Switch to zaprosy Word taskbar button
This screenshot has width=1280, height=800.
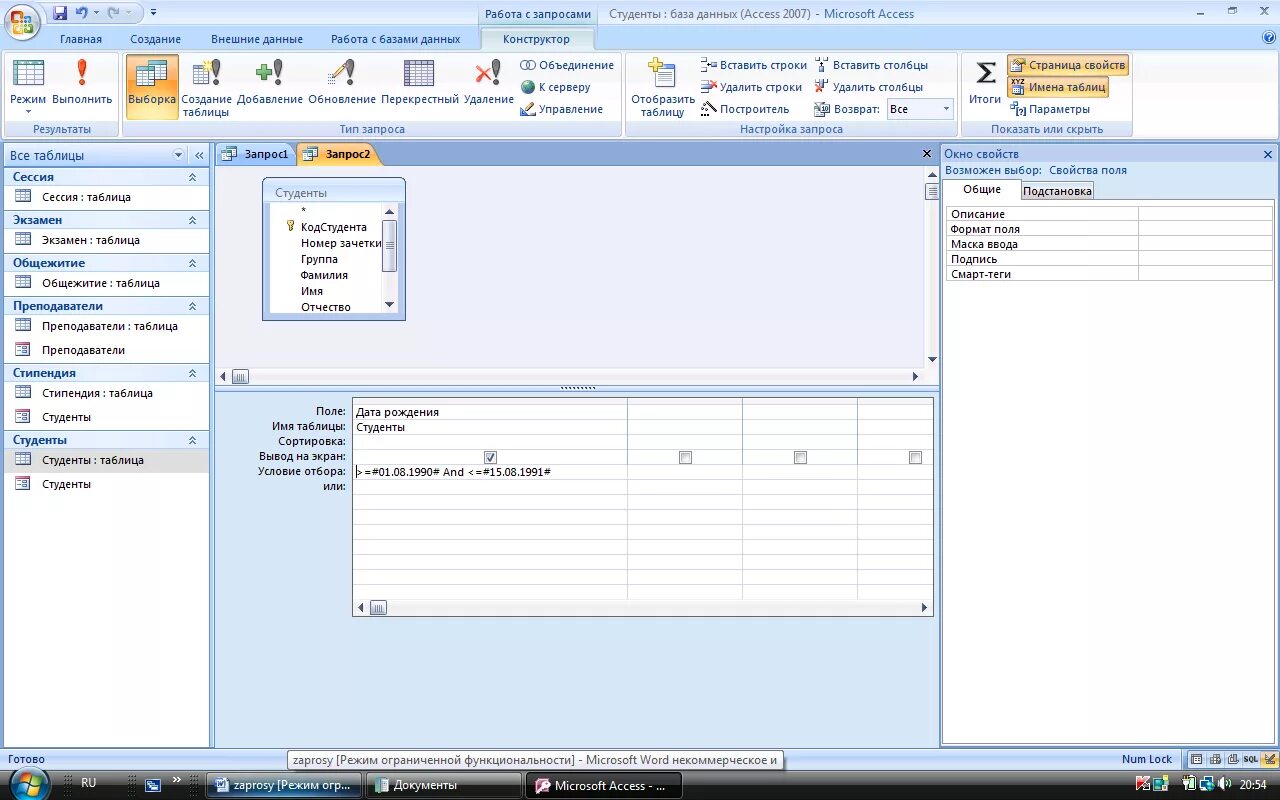pos(282,786)
